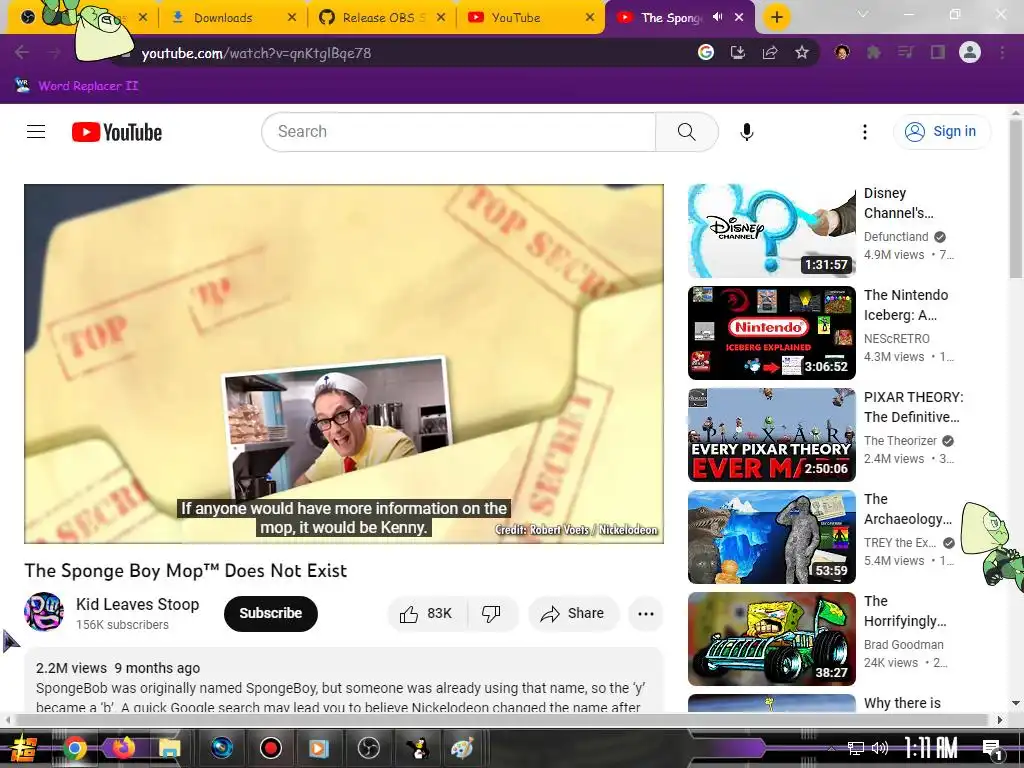The height and width of the screenshot is (768, 1024).
Task: Open YouTube settings three-dot menu
Action: click(x=865, y=132)
